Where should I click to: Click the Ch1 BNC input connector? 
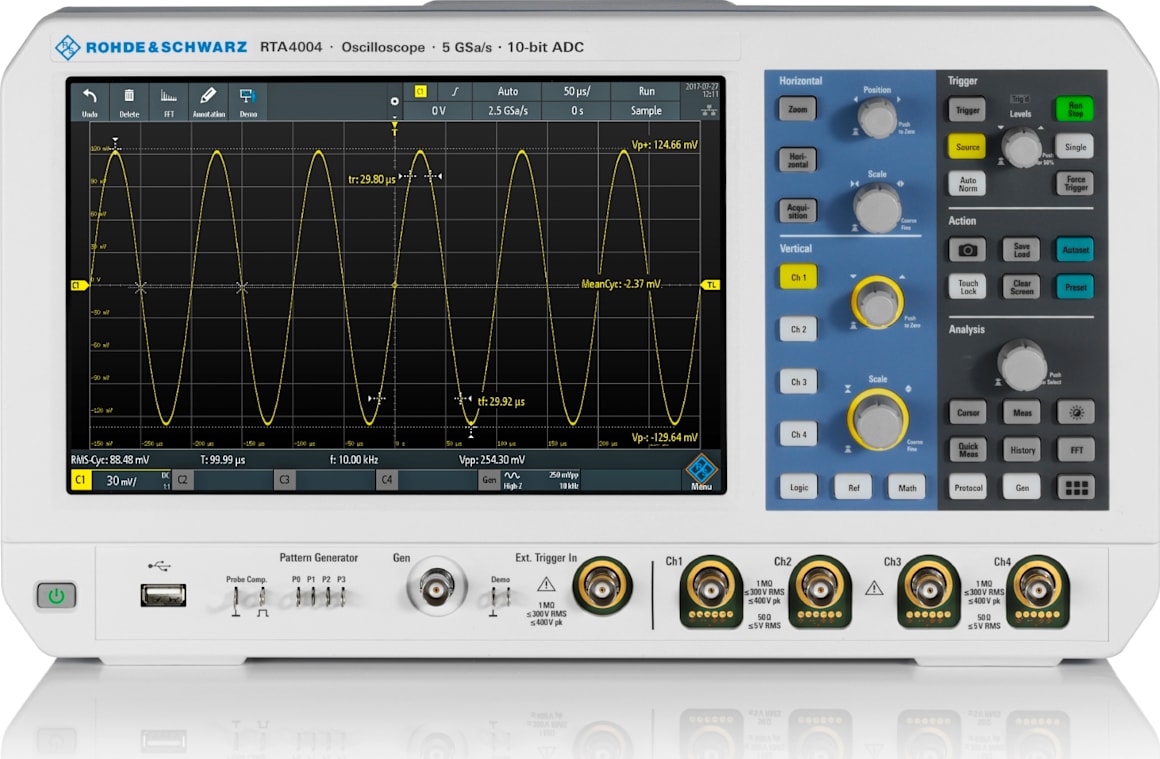[710, 590]
